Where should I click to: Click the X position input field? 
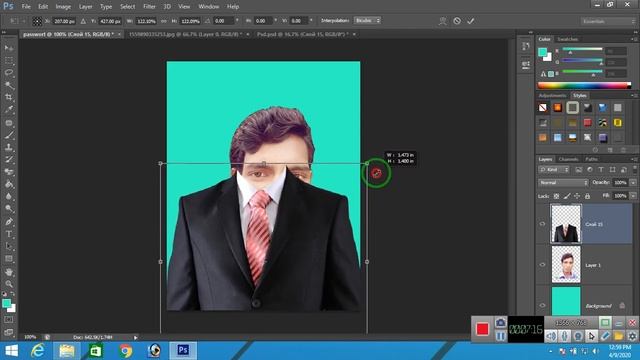click(x=64, y=21)
